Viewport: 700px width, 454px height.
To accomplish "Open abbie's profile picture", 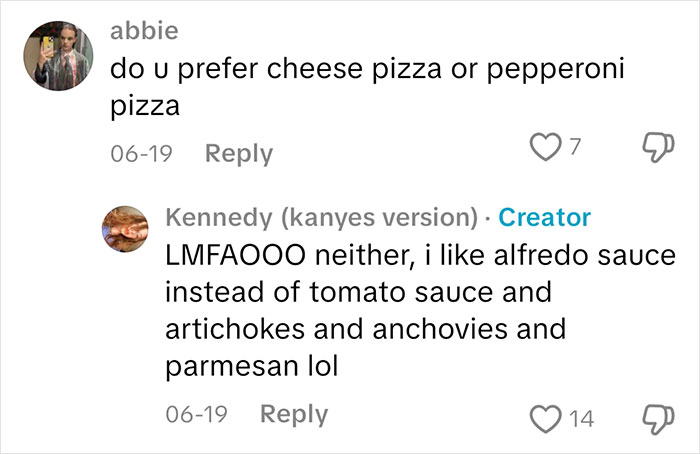I will click(58, 55).
